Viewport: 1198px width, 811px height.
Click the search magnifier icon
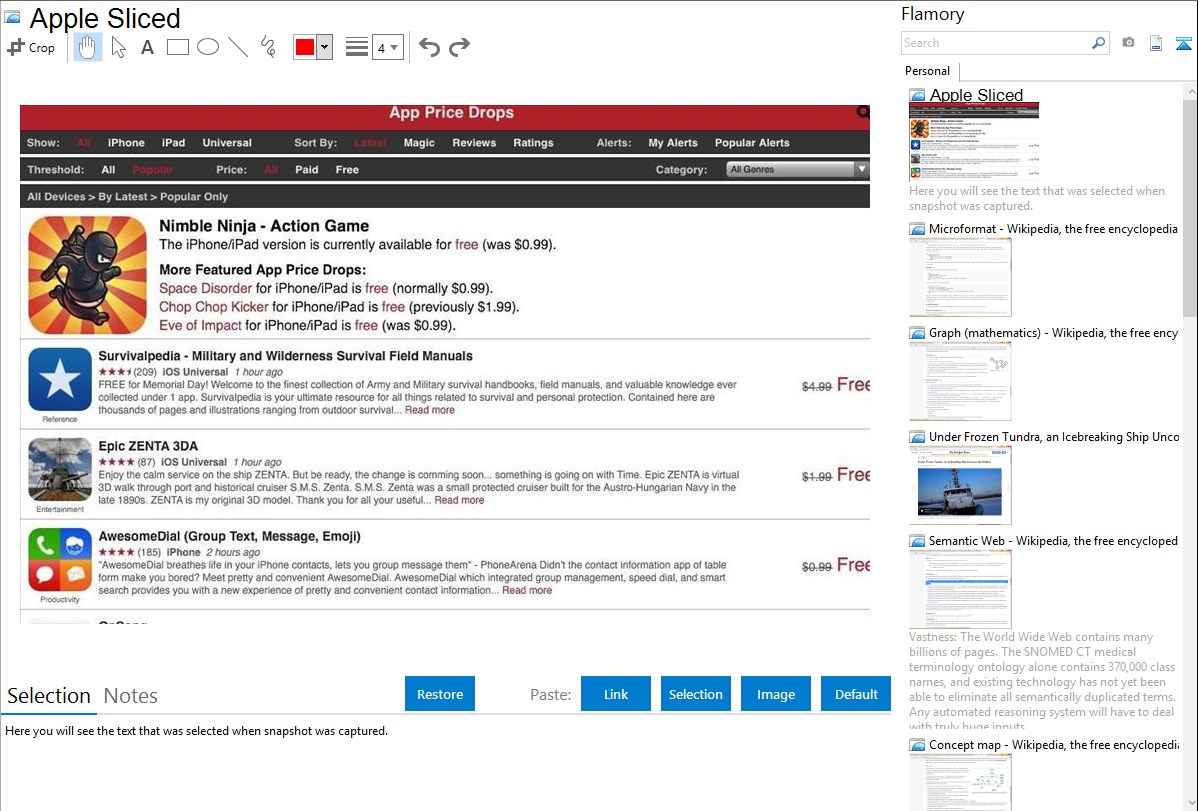(1099, 43)
